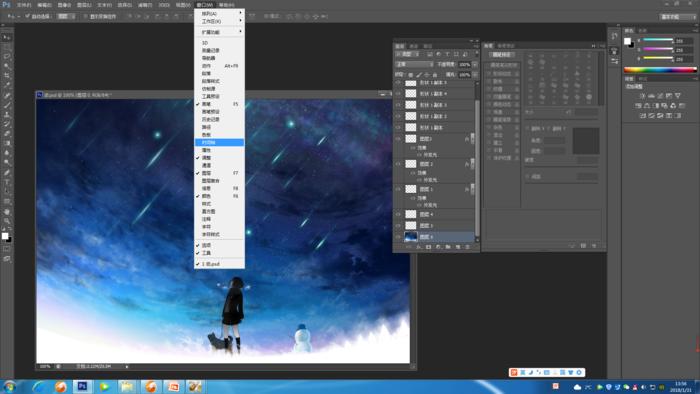Choose 字符 from the Window menu
Image resolution: width=700 pixels, height=394 pixels.
coord(219,227)
